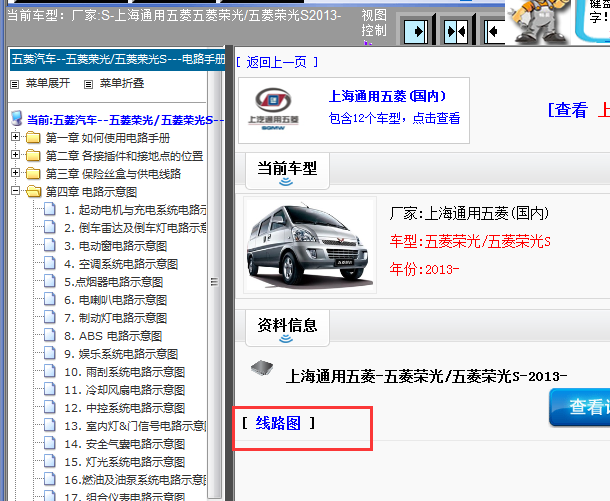Open 16.燃油及油泵系统电路示意图
Image resolution: width=610 pixels, height=501 pixels.
coord(135,480)
